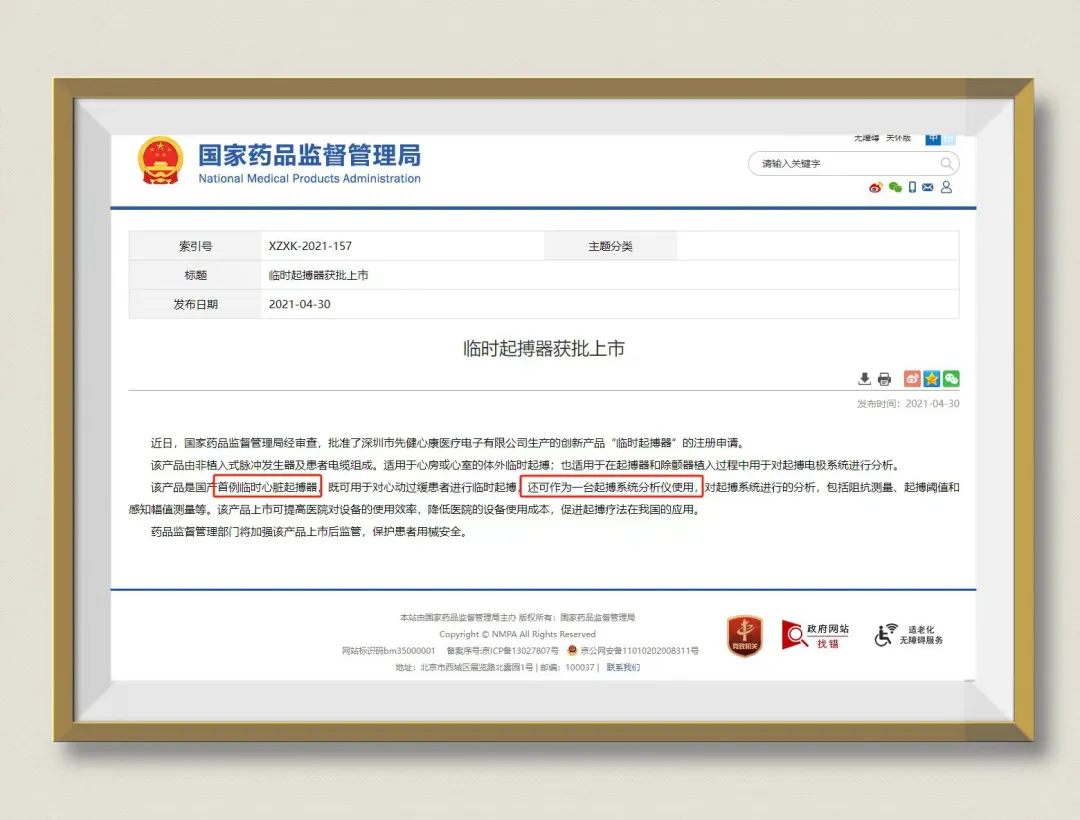Open the mobile phone icon

(912, 187)
